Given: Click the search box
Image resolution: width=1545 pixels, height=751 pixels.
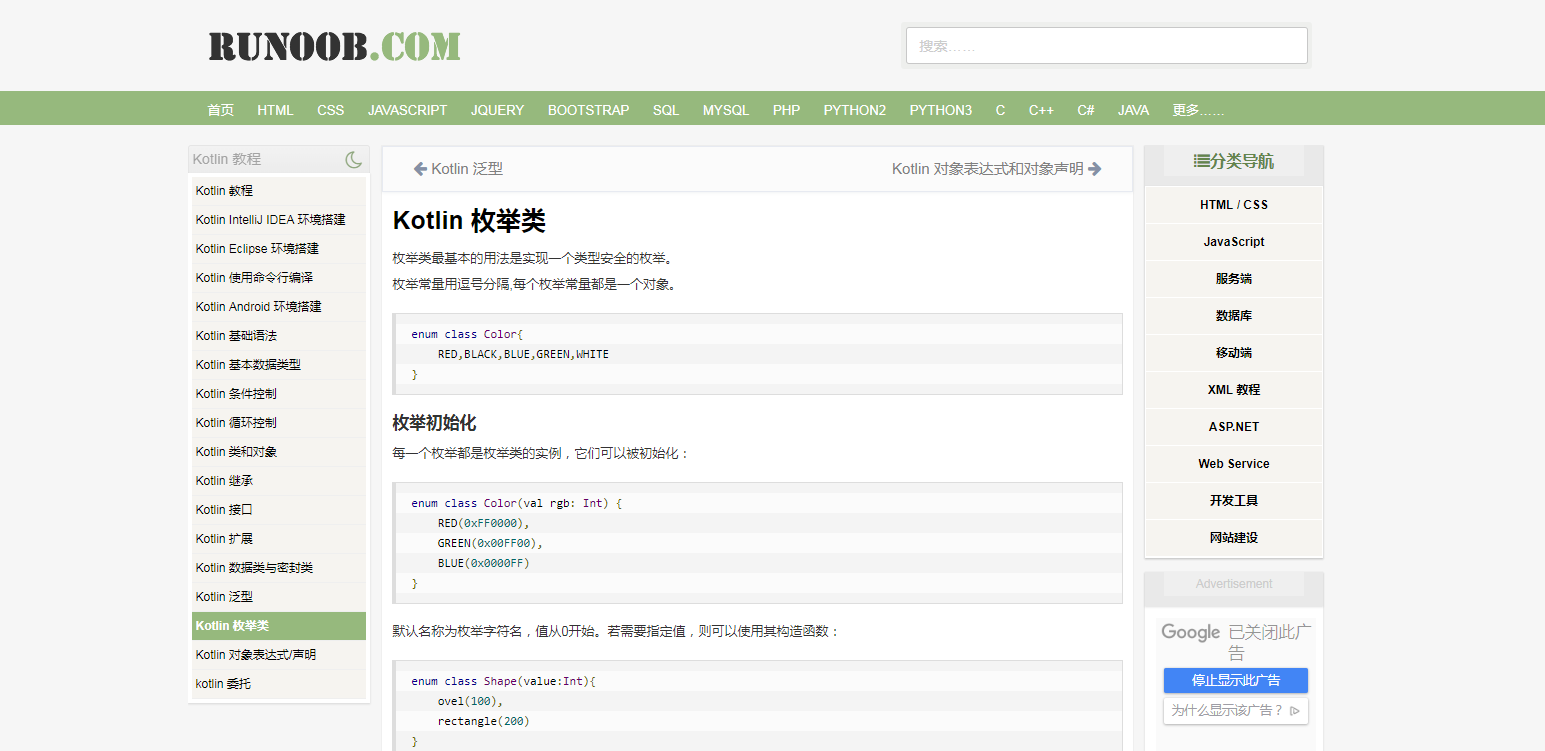Looking at the screenshot, I should pos(1107,45).
